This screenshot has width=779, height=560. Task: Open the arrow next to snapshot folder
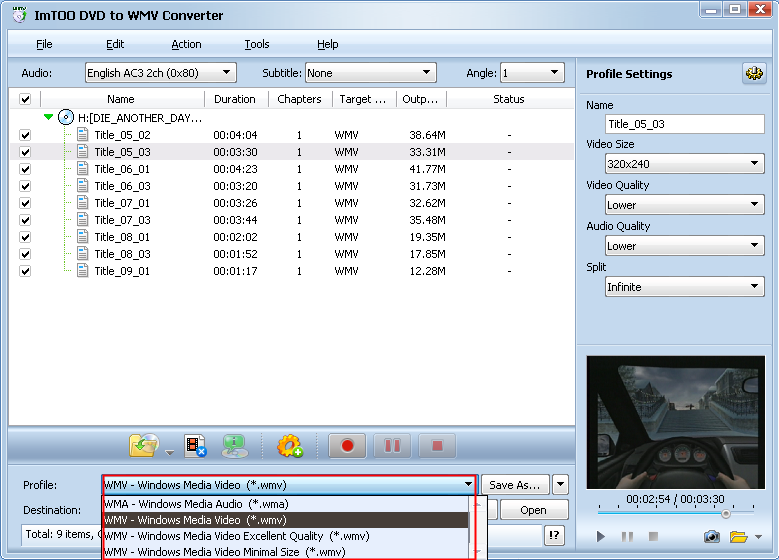click(x=758, y=537)
